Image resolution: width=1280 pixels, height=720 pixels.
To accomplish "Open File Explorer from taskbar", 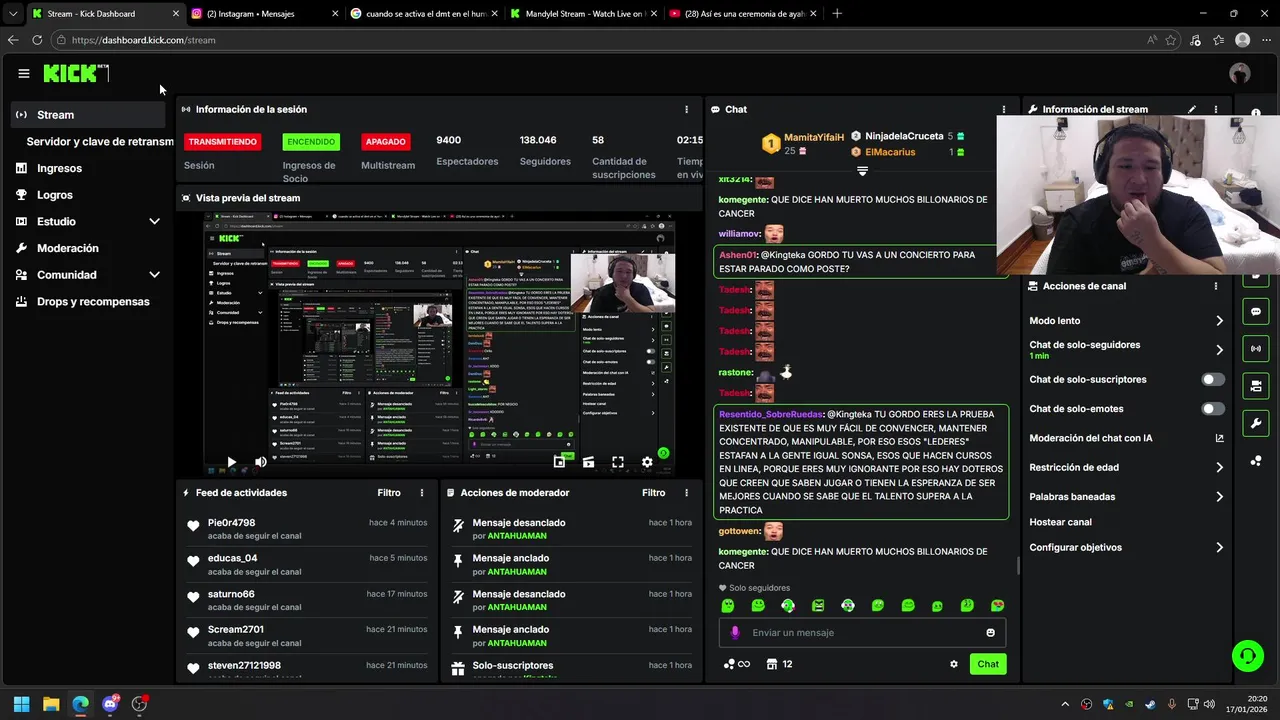I will tap(51, 704).
